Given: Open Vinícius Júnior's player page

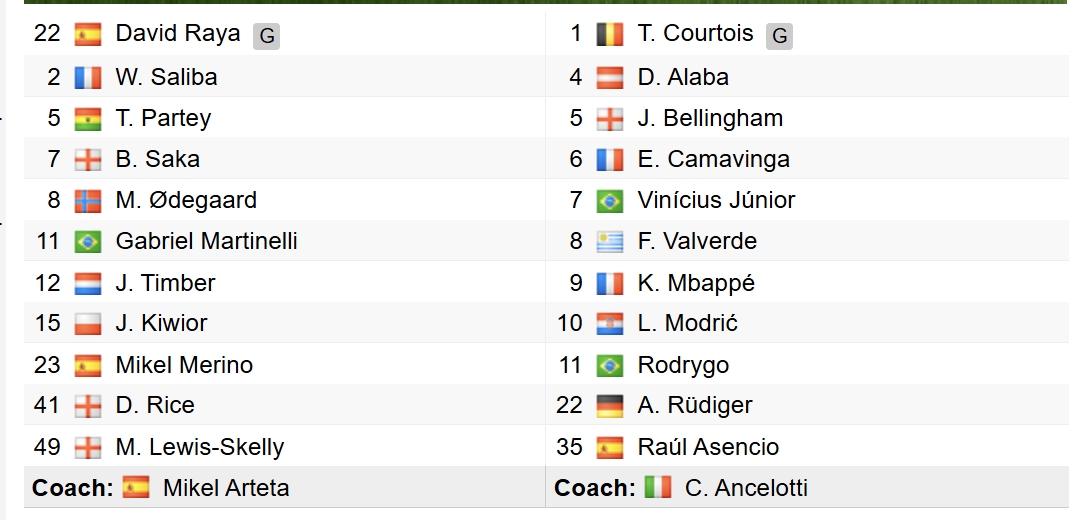Looking at the screenshot, I should click(716, 200).
